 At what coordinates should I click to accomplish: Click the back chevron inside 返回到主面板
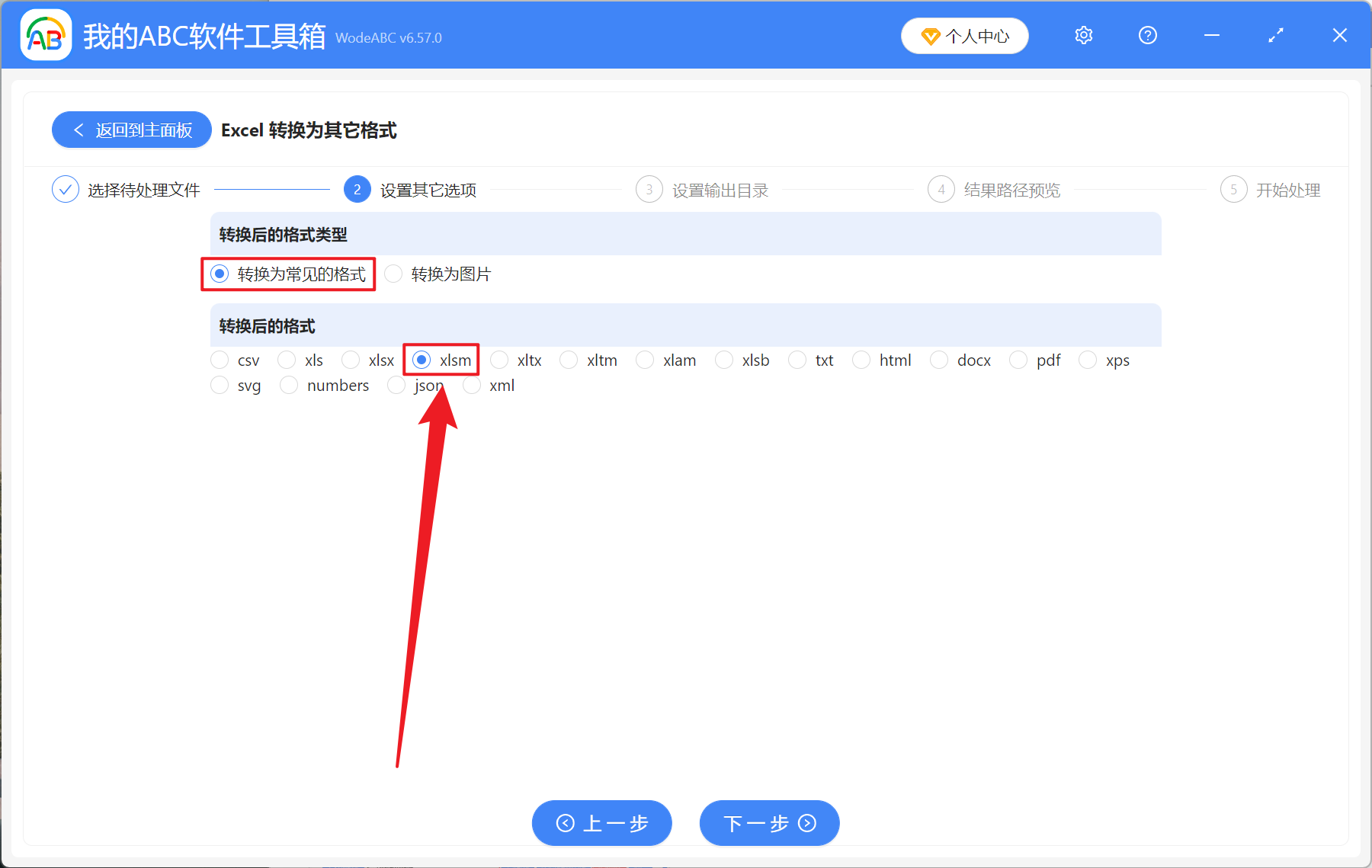point(79,130)
